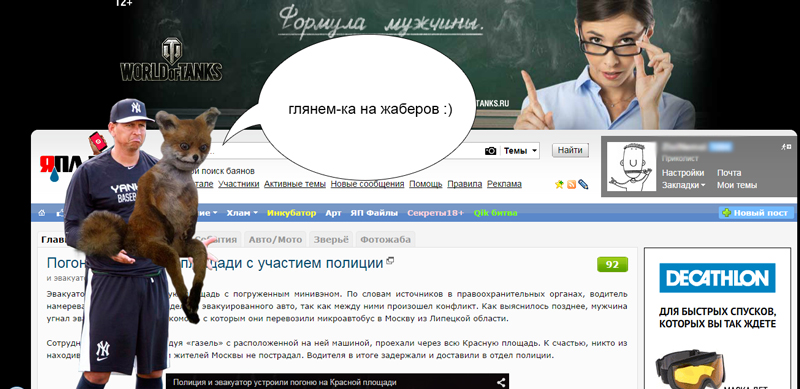Select the home icon in blue navbar
The image size is (800, 389).
pyautogui.click(x=42, y=213)
